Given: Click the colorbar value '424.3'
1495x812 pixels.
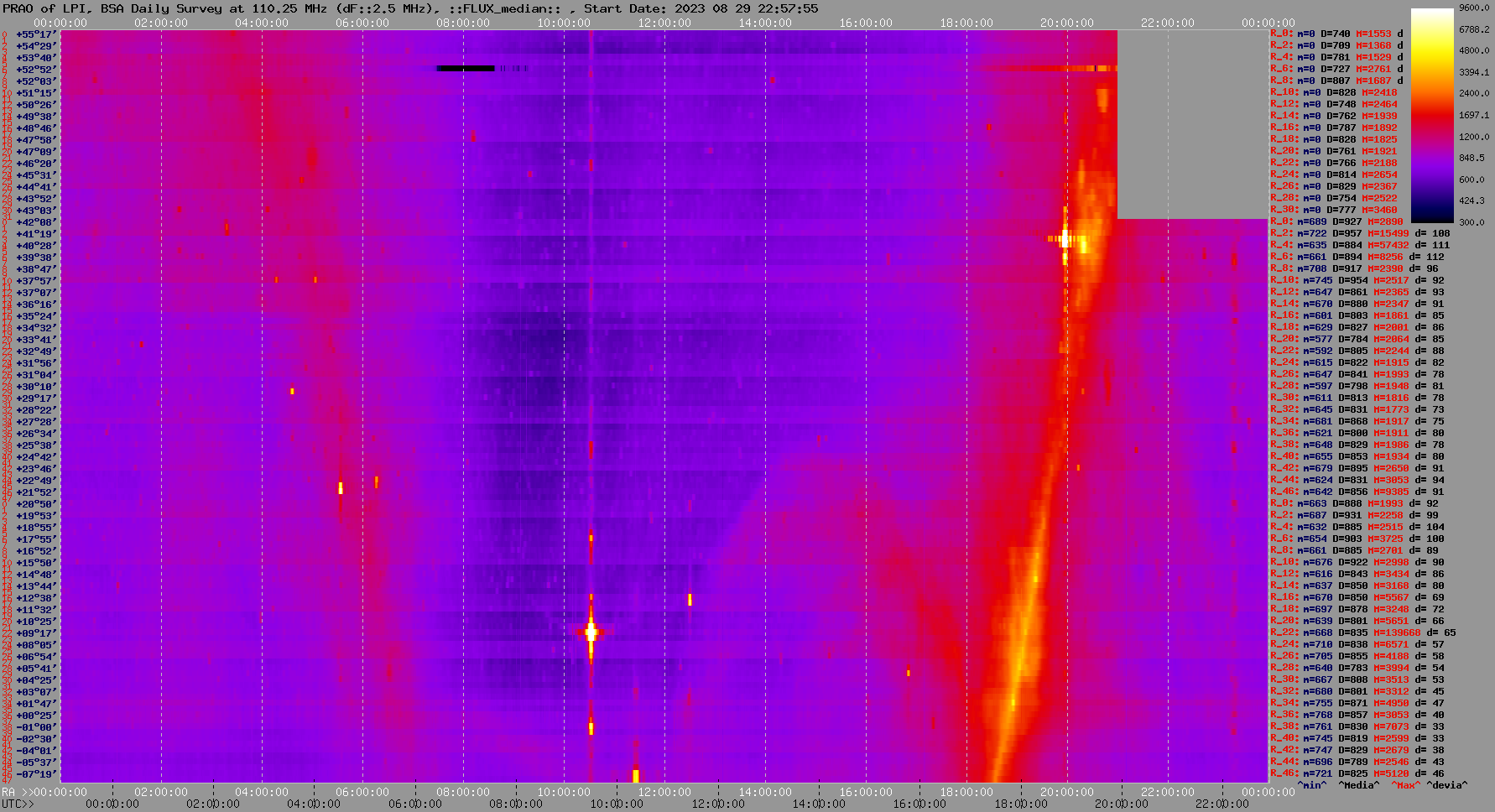Looking at the screenshot, I should point(1472,200).
